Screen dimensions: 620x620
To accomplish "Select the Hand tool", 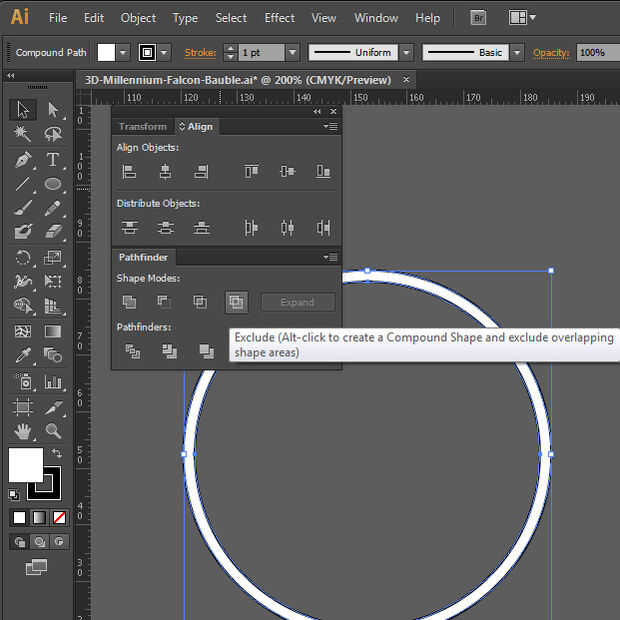I will 23,431.
